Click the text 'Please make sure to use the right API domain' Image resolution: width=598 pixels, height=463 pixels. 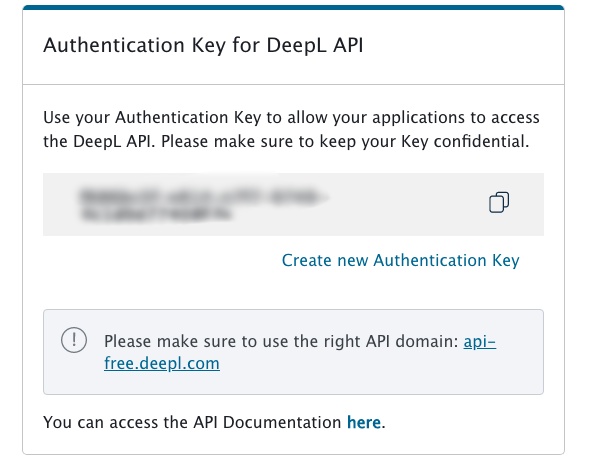(x=281, y=341)
